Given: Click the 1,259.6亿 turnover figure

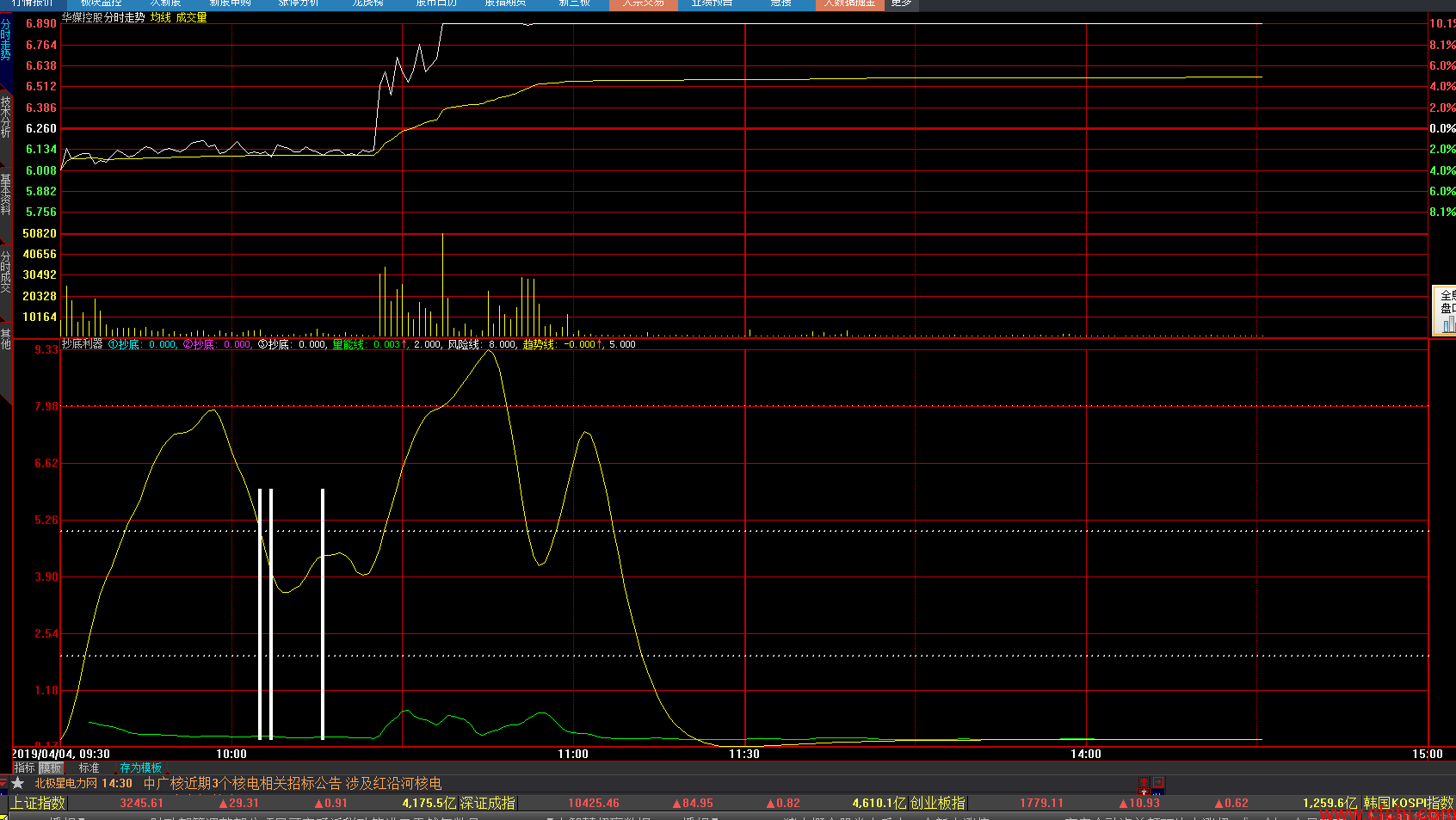Looking at the screenshot, I should (1330, 803).
